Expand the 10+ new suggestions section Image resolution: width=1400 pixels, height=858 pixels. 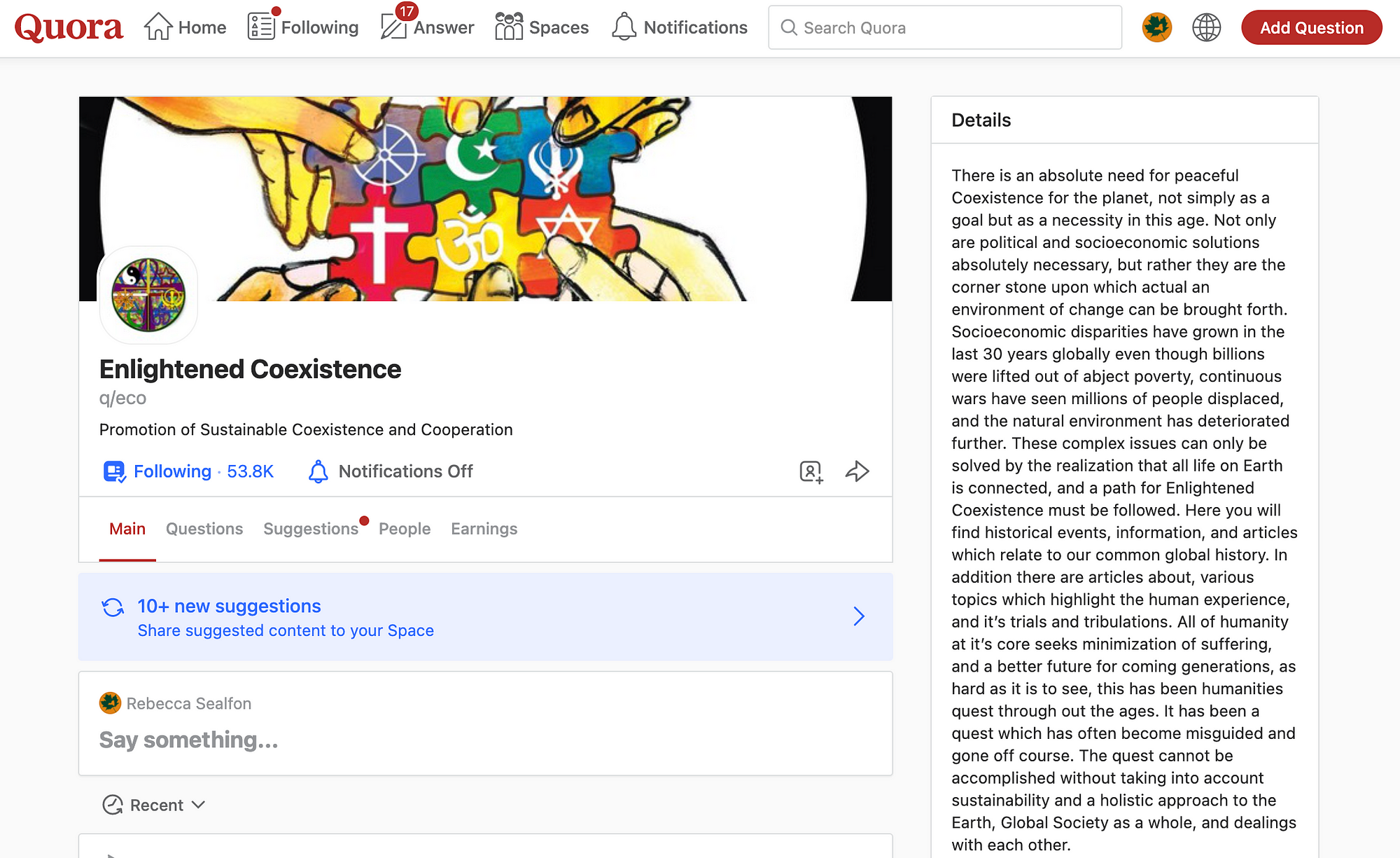pyautogui.click(x=859, y=616)
